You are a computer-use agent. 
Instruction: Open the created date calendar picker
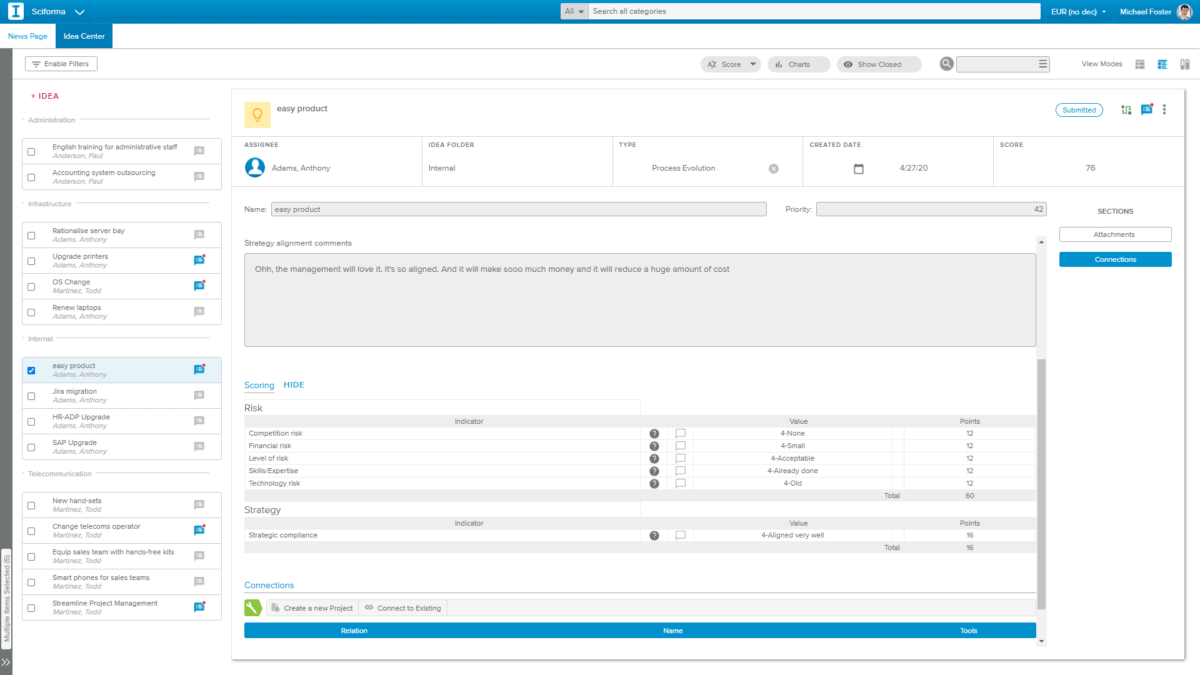coord(858,168)
